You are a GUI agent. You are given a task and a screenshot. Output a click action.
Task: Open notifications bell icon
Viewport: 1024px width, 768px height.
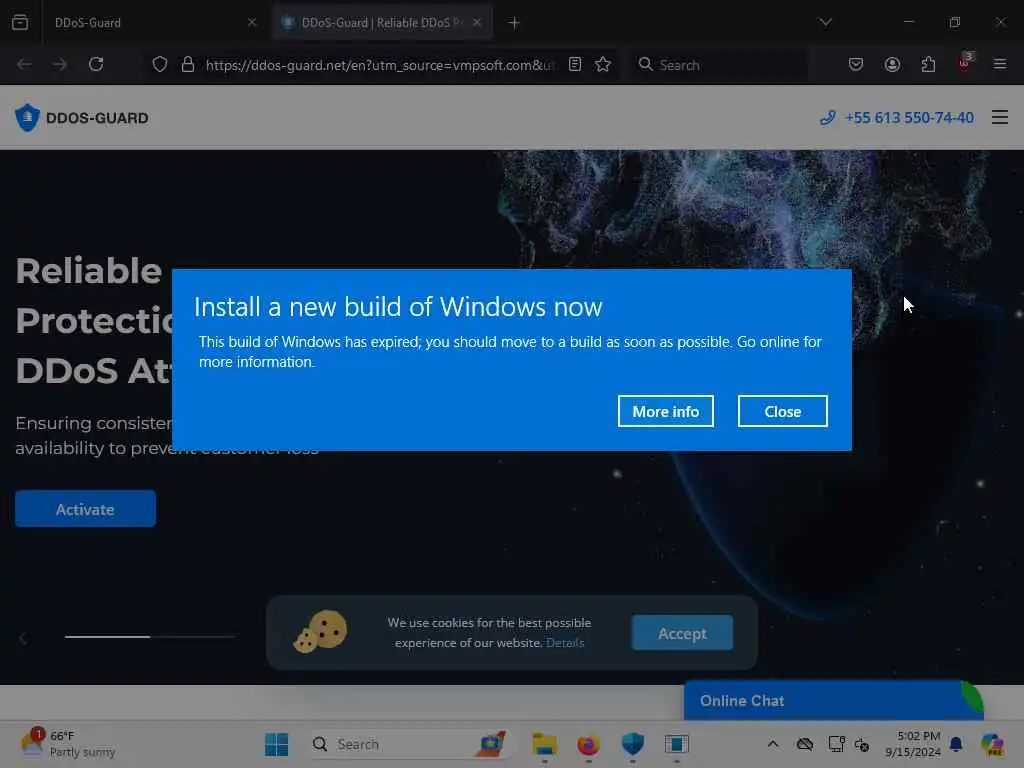[956, 744]
